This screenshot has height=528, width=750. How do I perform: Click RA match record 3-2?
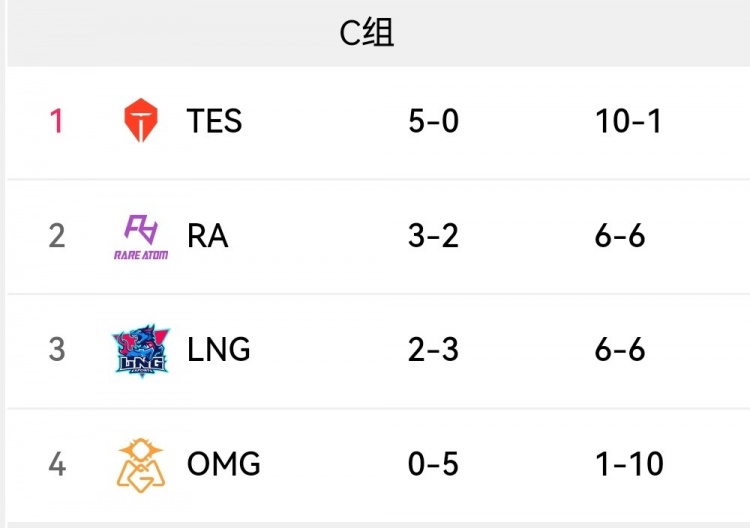click(433, 236)
